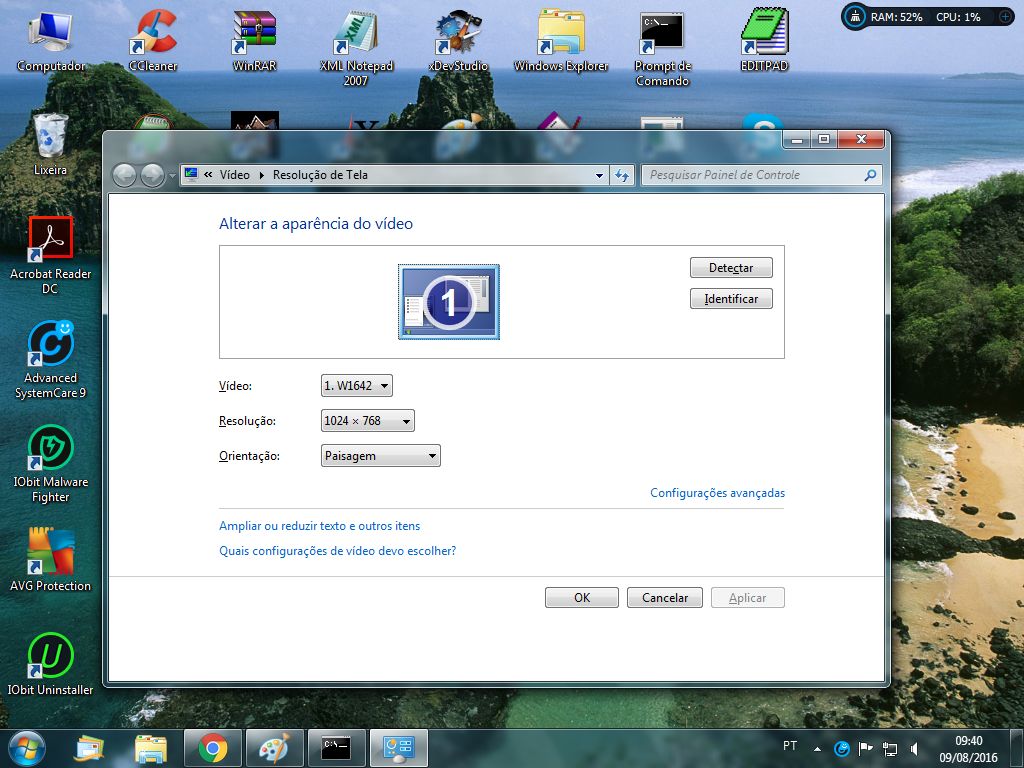Click the Detectar button
This screenshot has height=768, width=1024.
(731, 268)
